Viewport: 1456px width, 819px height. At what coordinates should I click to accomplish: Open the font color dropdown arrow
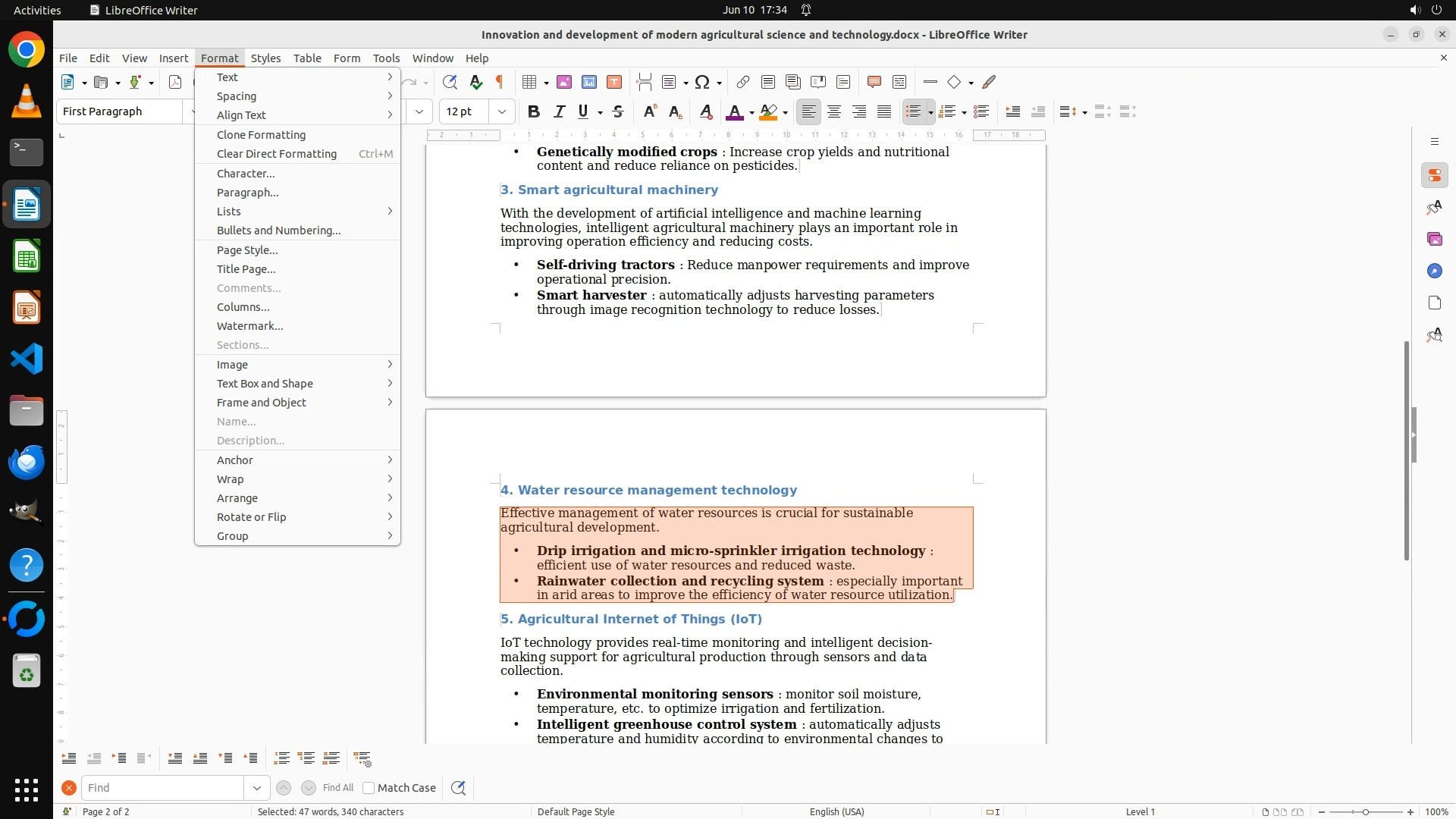[752, 113]
